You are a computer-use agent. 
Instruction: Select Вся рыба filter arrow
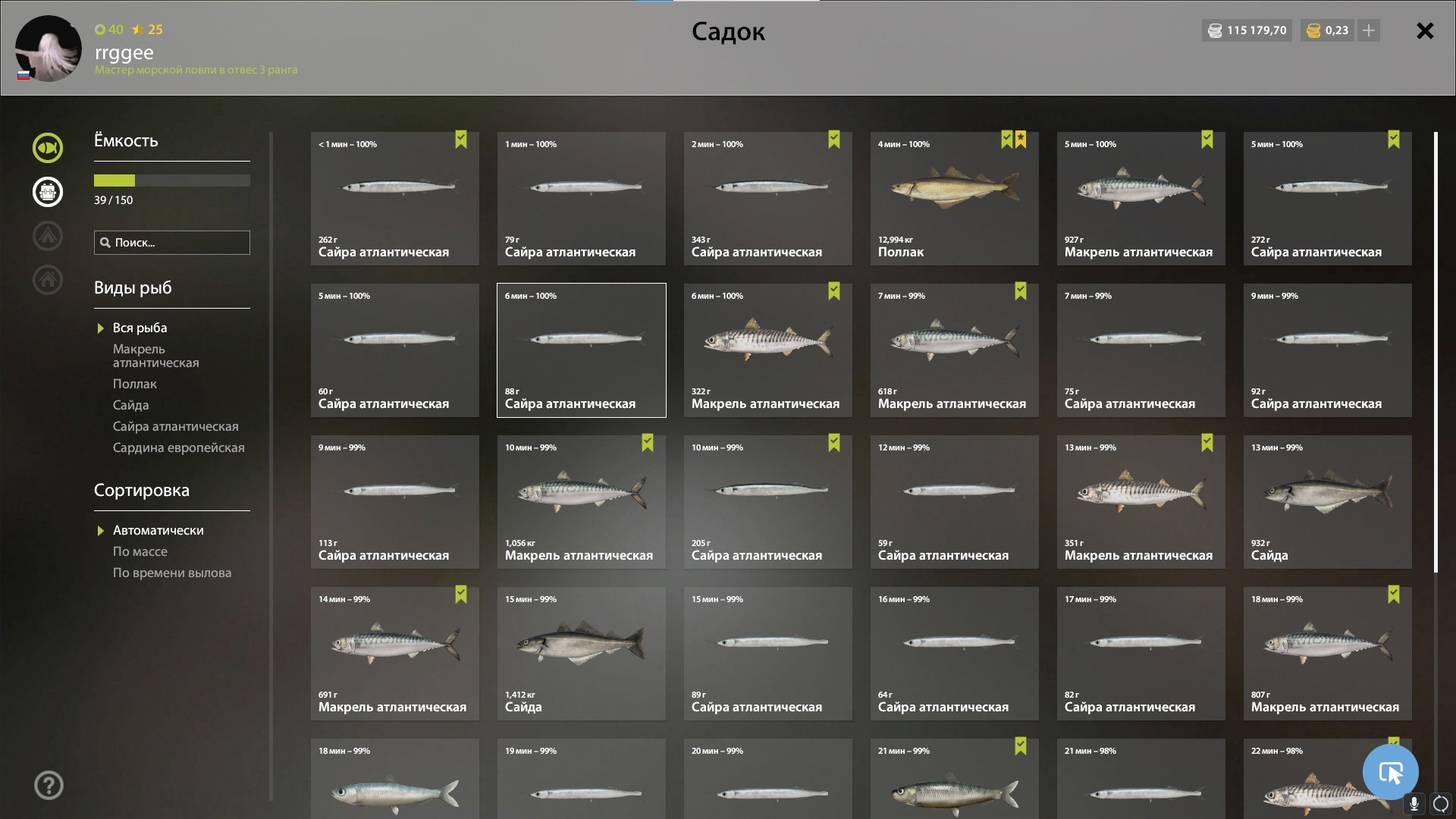(100, 328)
